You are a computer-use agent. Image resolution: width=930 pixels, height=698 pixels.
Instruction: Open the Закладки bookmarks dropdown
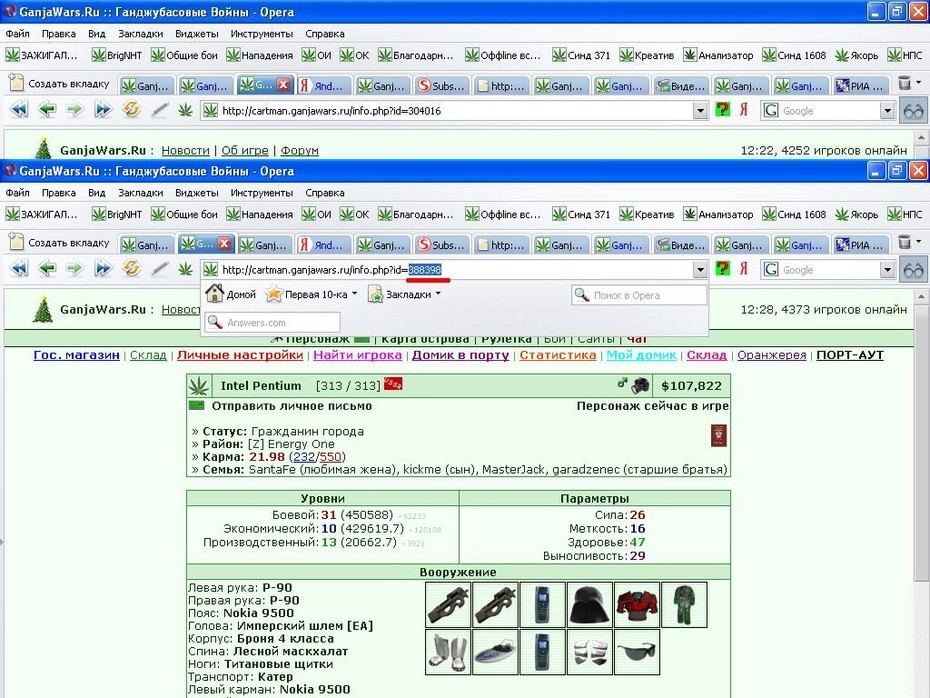[405, 294]
